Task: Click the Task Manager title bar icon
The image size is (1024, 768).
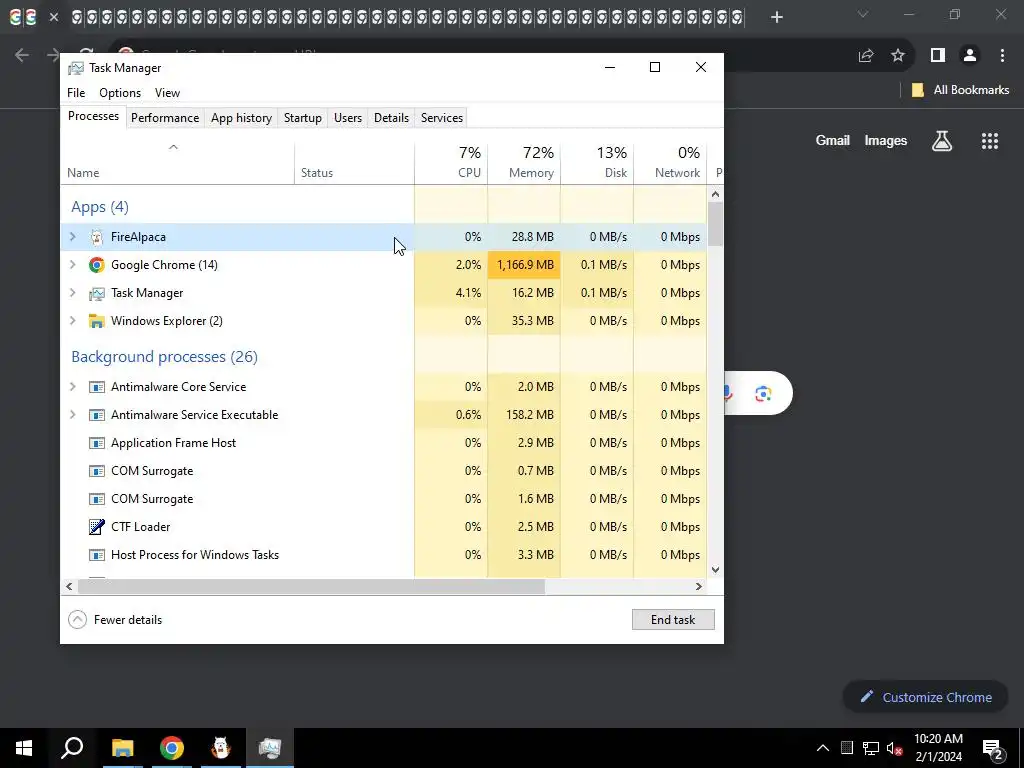Action: [x=76, y=68]
